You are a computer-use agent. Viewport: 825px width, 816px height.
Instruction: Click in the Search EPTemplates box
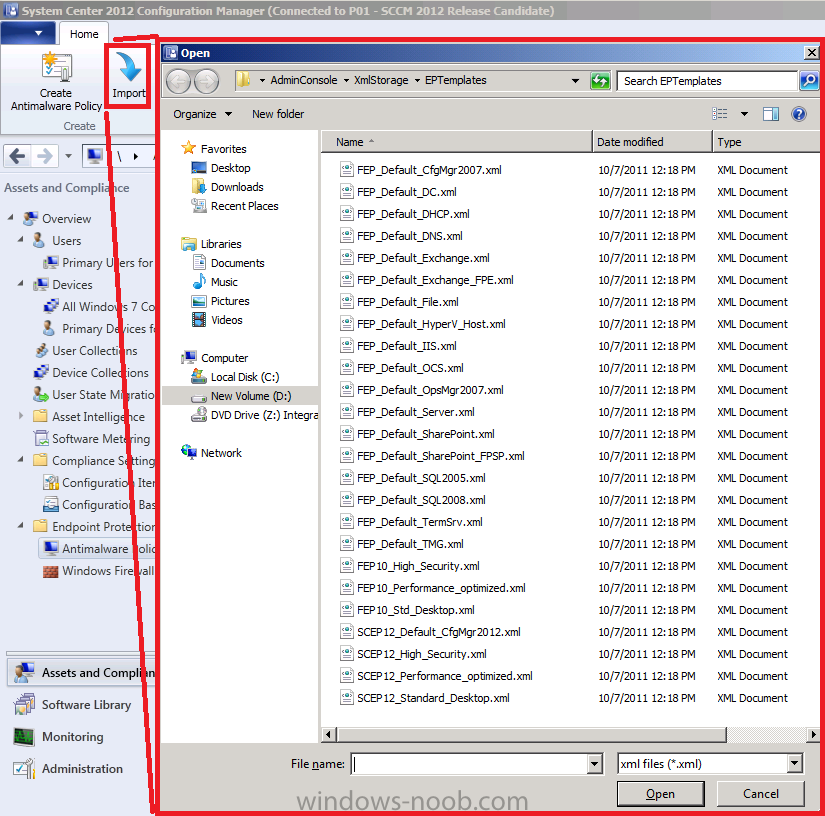[x=708, y=81]
